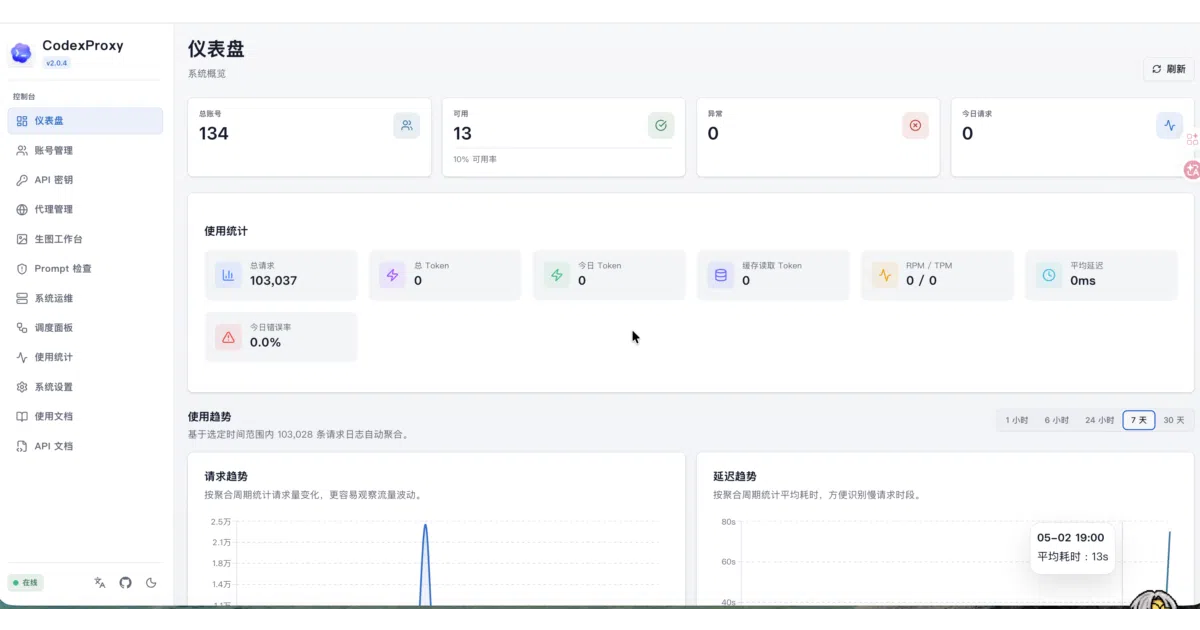Screen dimensions: 1200x630
Task: Click the 今日请求 pulse icon
Action: coord(1169,125)
